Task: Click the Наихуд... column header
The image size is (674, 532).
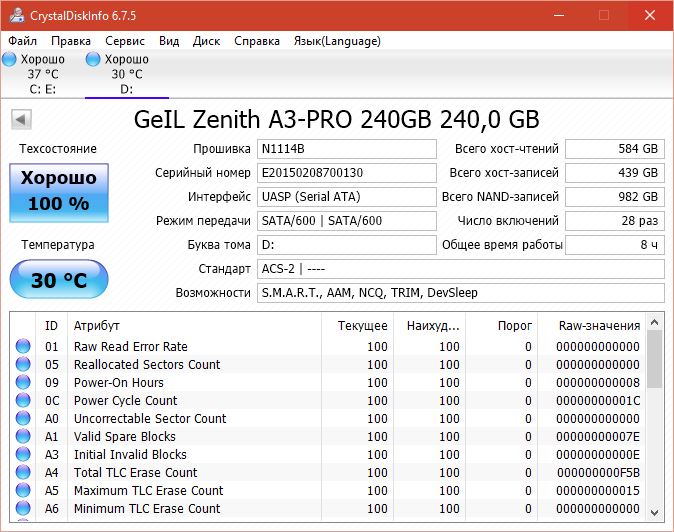Action: 430,326
